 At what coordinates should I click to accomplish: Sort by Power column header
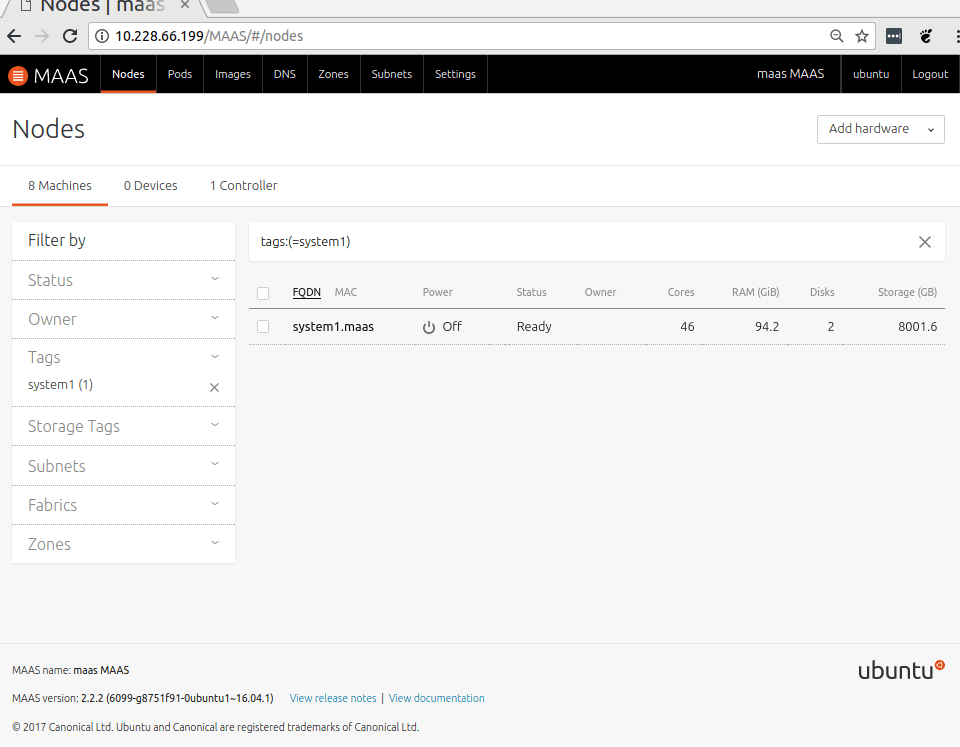coord(438,293)
